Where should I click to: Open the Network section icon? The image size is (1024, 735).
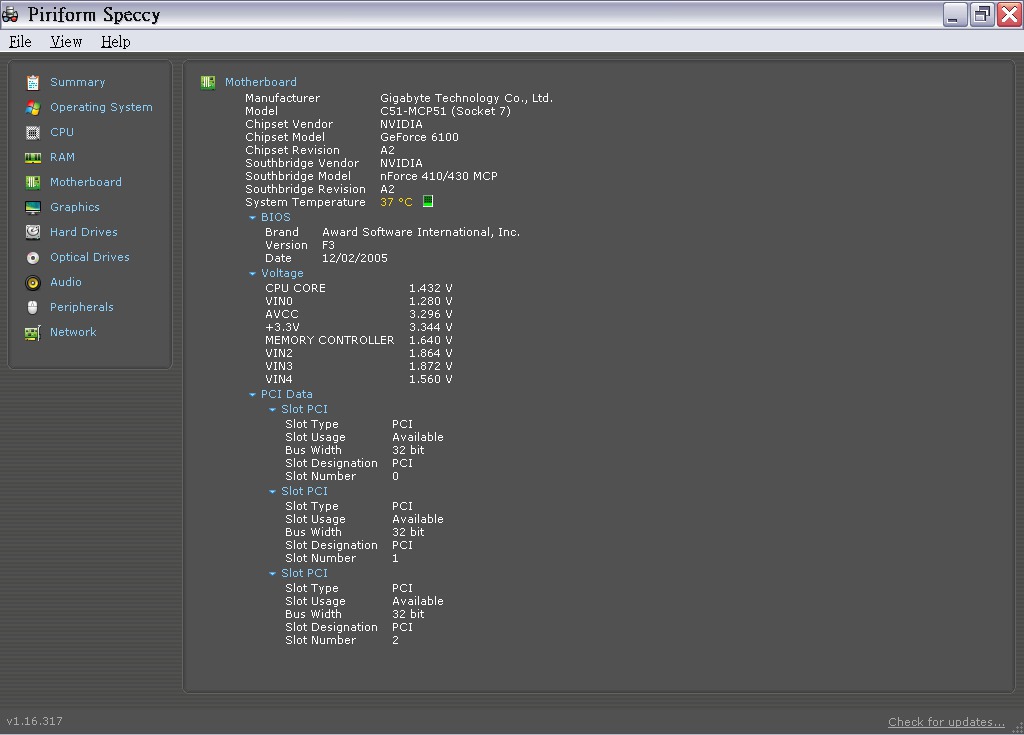(x=33, y=333)
